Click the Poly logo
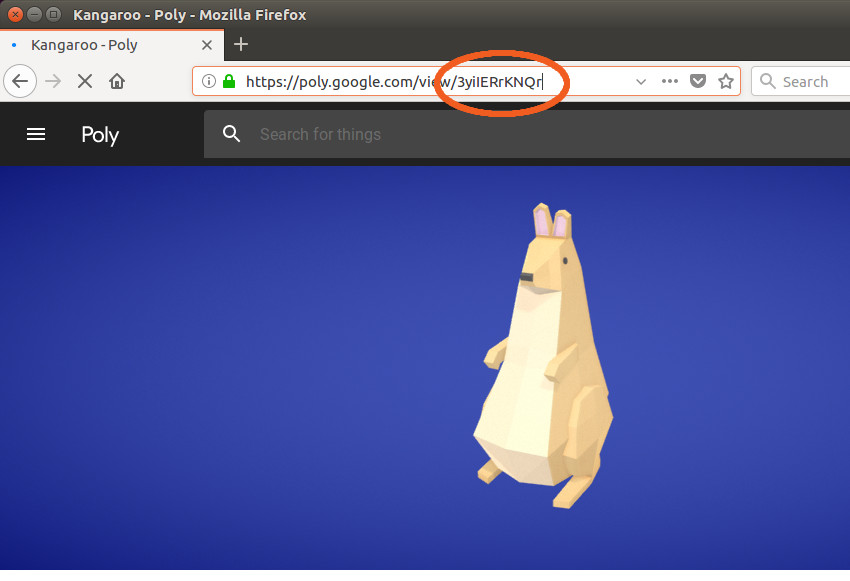The image size is (850, 581). pos(100,135)
